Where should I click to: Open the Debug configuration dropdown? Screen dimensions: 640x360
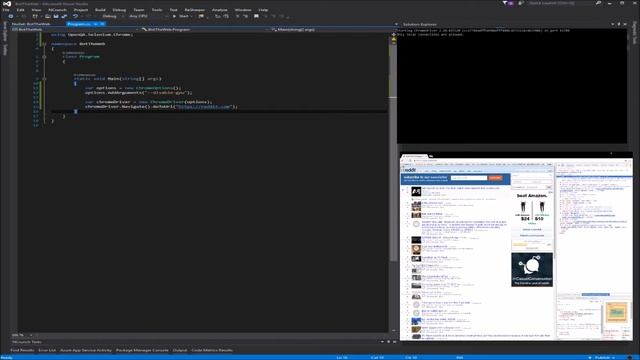click(112, 16)
